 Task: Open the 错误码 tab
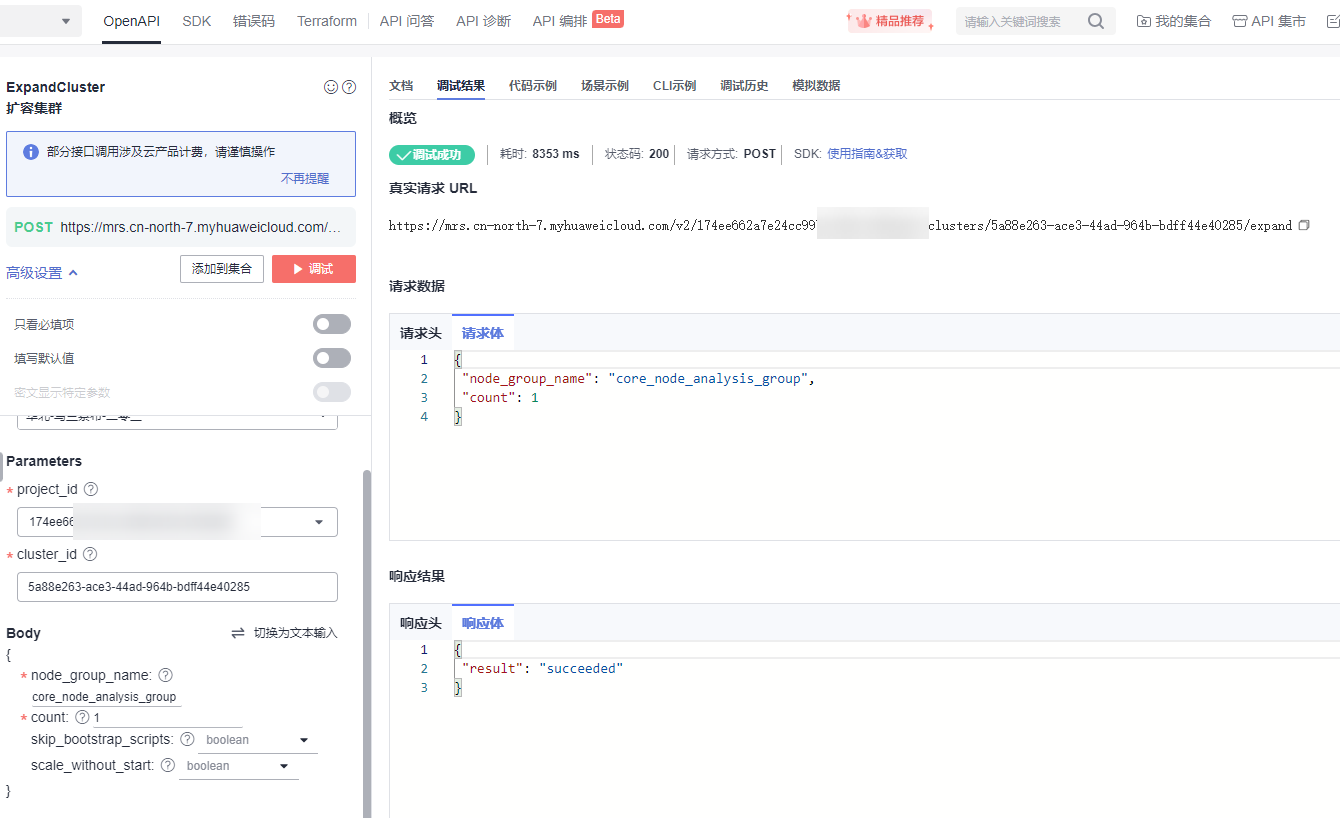coord(254,21)
